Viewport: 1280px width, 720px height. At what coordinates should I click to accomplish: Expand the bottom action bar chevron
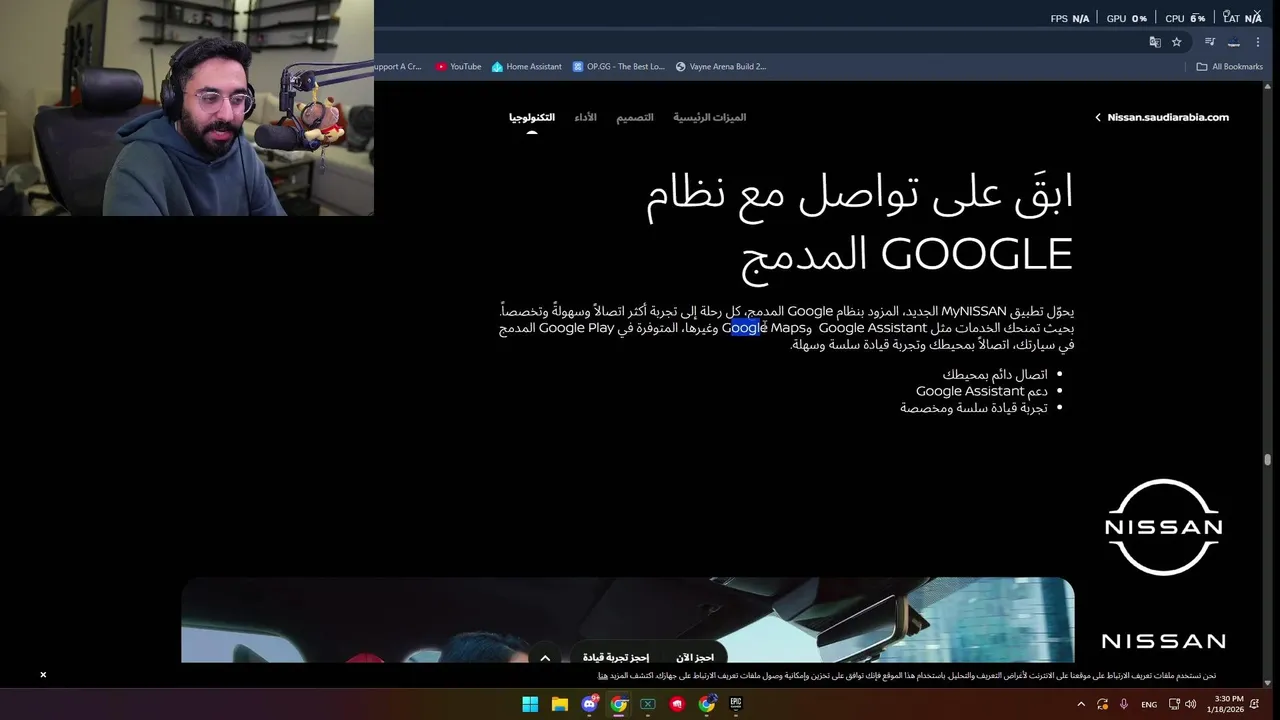[x=545, y=658]
